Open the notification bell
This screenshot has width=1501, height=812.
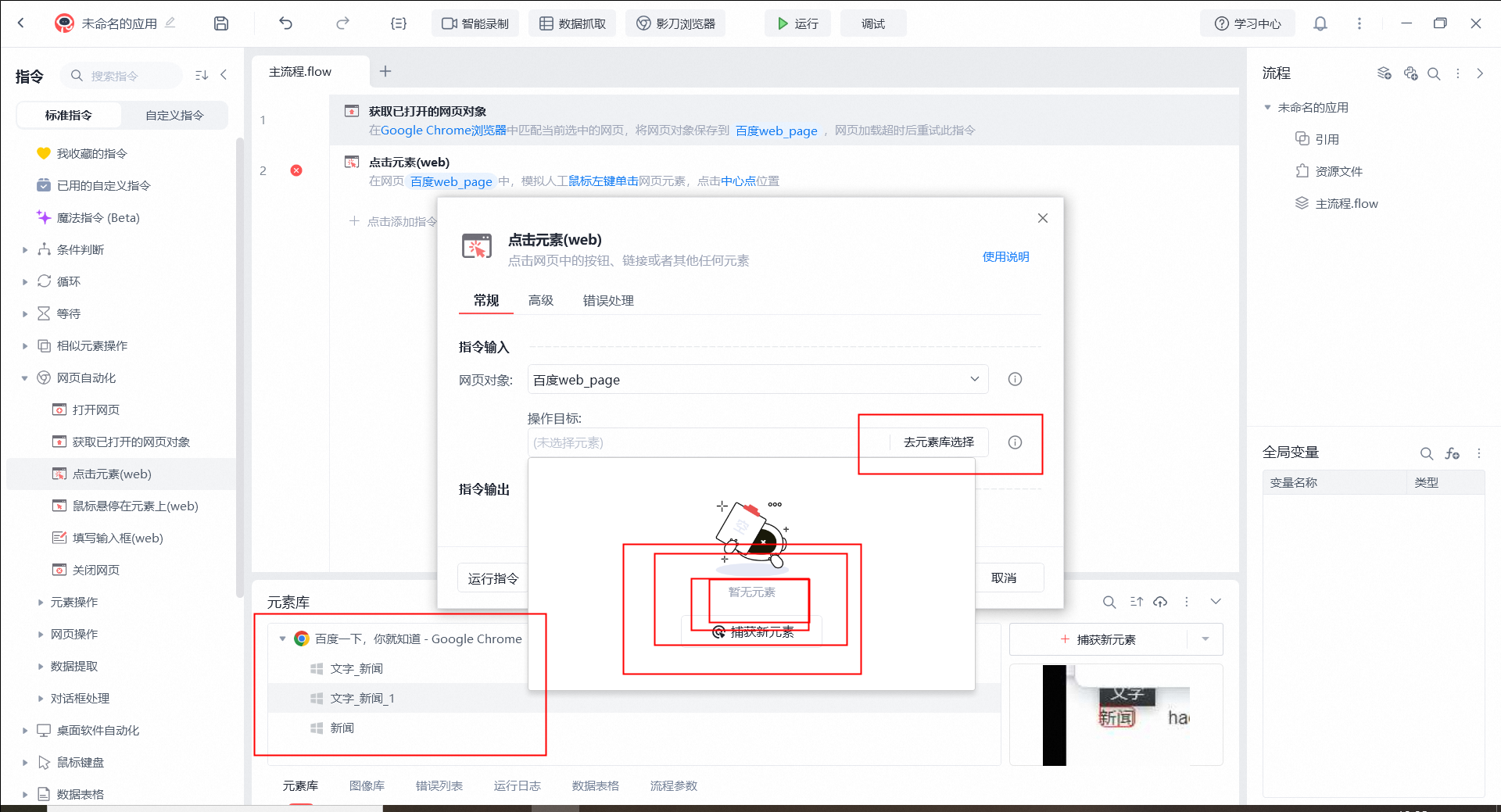[x=1320, y=23]
